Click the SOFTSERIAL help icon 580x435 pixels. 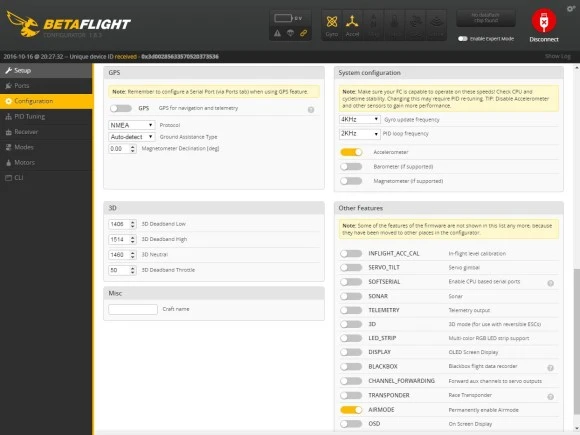click(550, 283)
